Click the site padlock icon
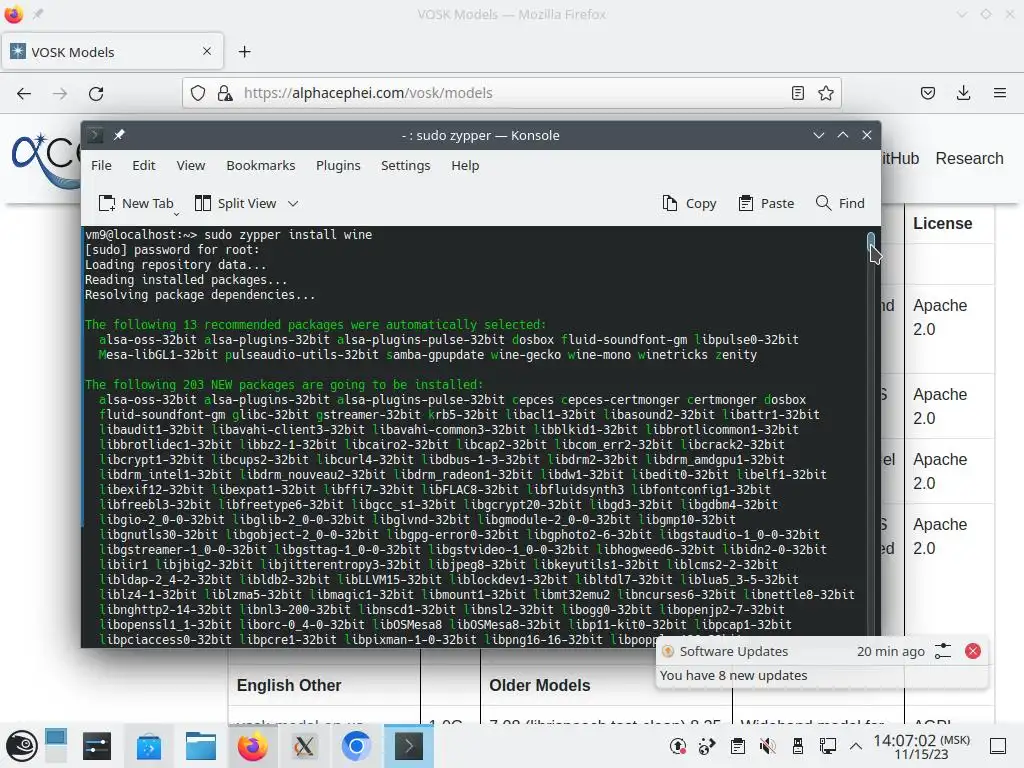The height and width of the screenshot is (768, 1024). [x=225, y=93]
